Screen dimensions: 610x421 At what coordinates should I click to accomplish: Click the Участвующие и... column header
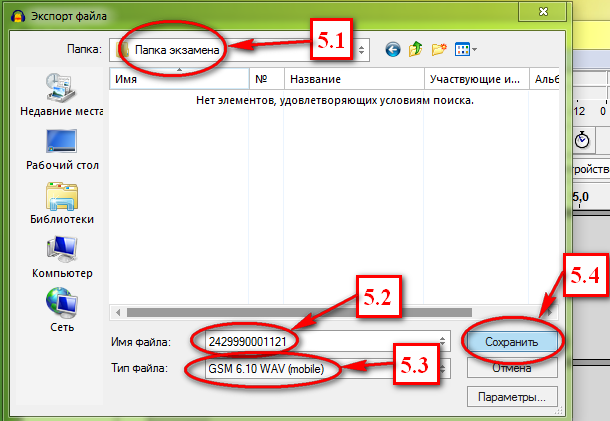point(474,79)
